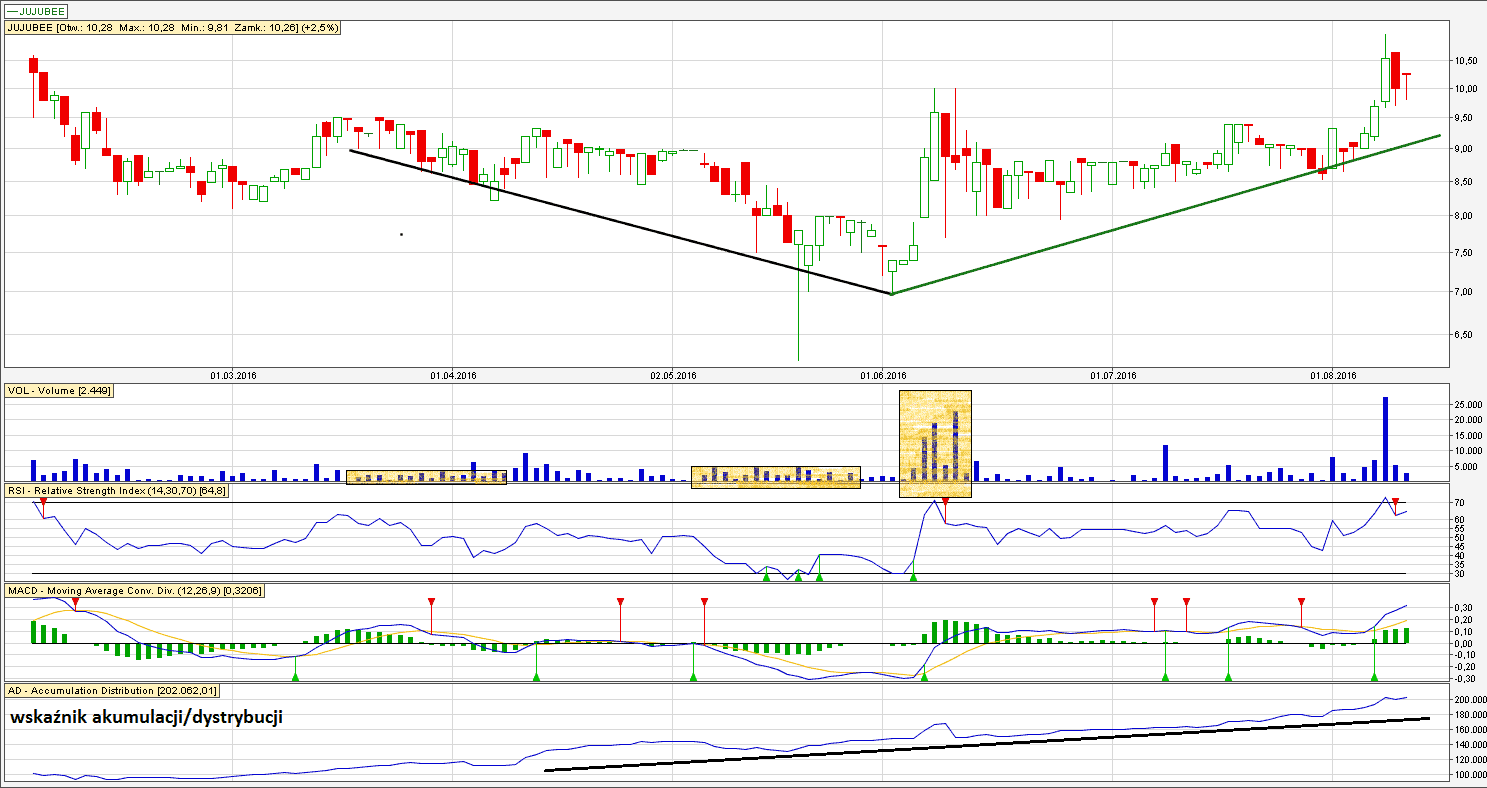This screenshot has height=788, width=1487.
Task: Click leftmost green arrow marker in MACD panel
Action: pyautogui.click(x=295, y=677)
